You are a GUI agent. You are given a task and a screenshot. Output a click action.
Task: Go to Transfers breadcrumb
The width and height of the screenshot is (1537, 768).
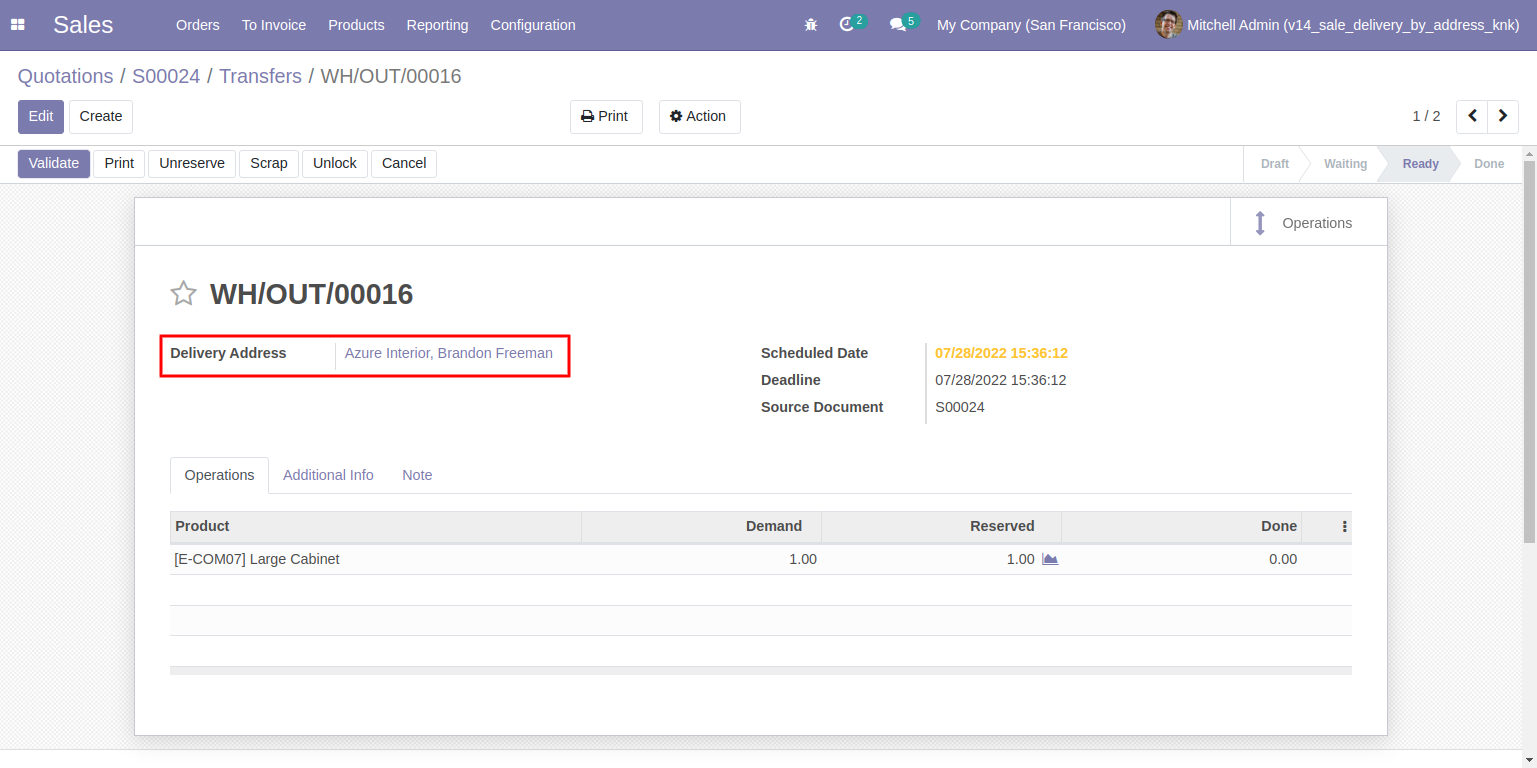click(x=260, y=76)
